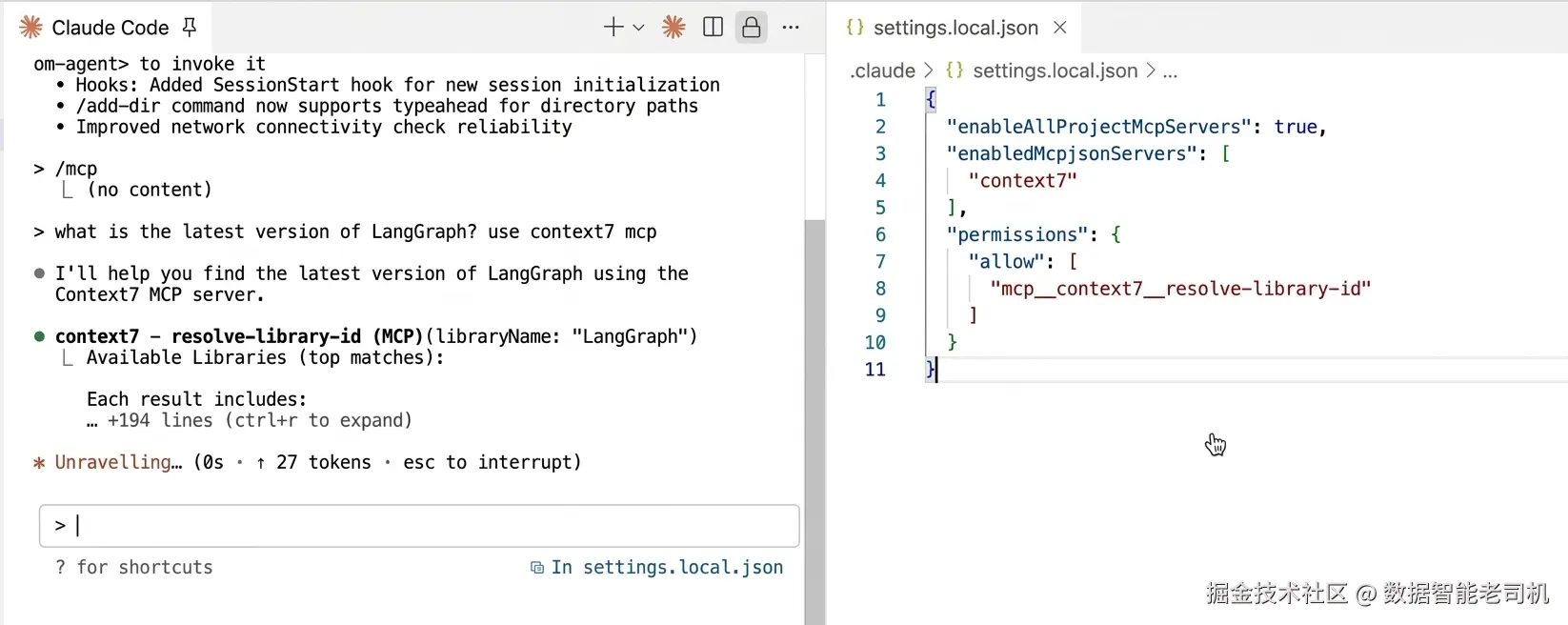1568x625 pixels.
Task: Click the split editor layout icon
Action: [713, 28]
